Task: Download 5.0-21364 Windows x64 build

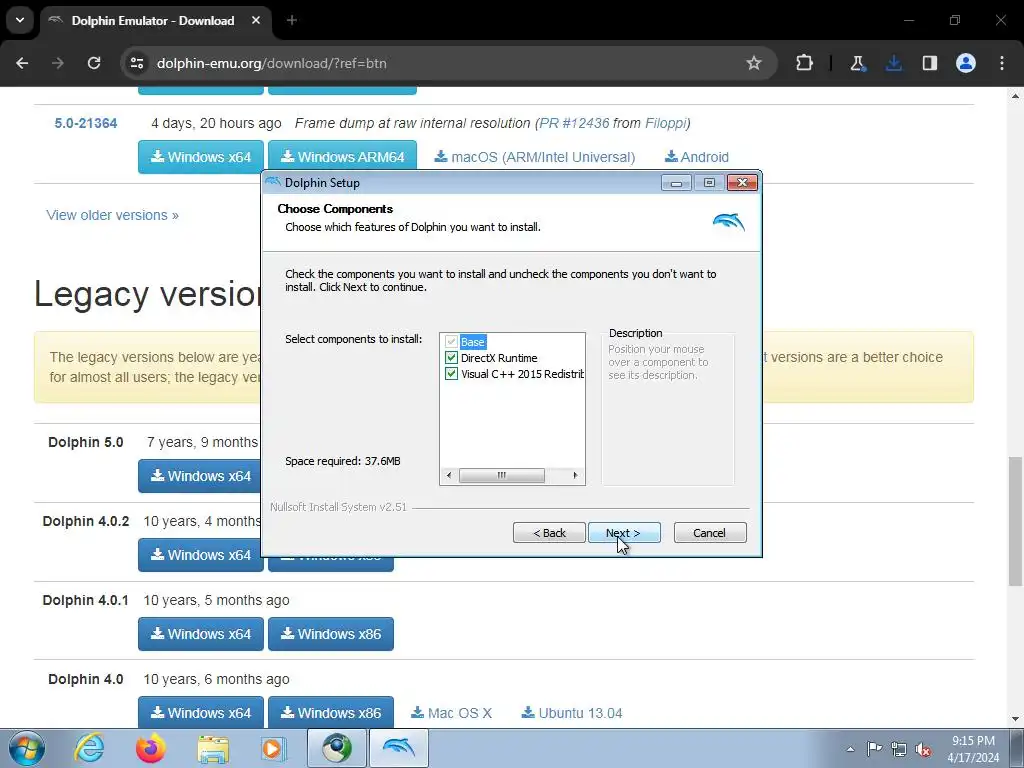Action: 200,157
